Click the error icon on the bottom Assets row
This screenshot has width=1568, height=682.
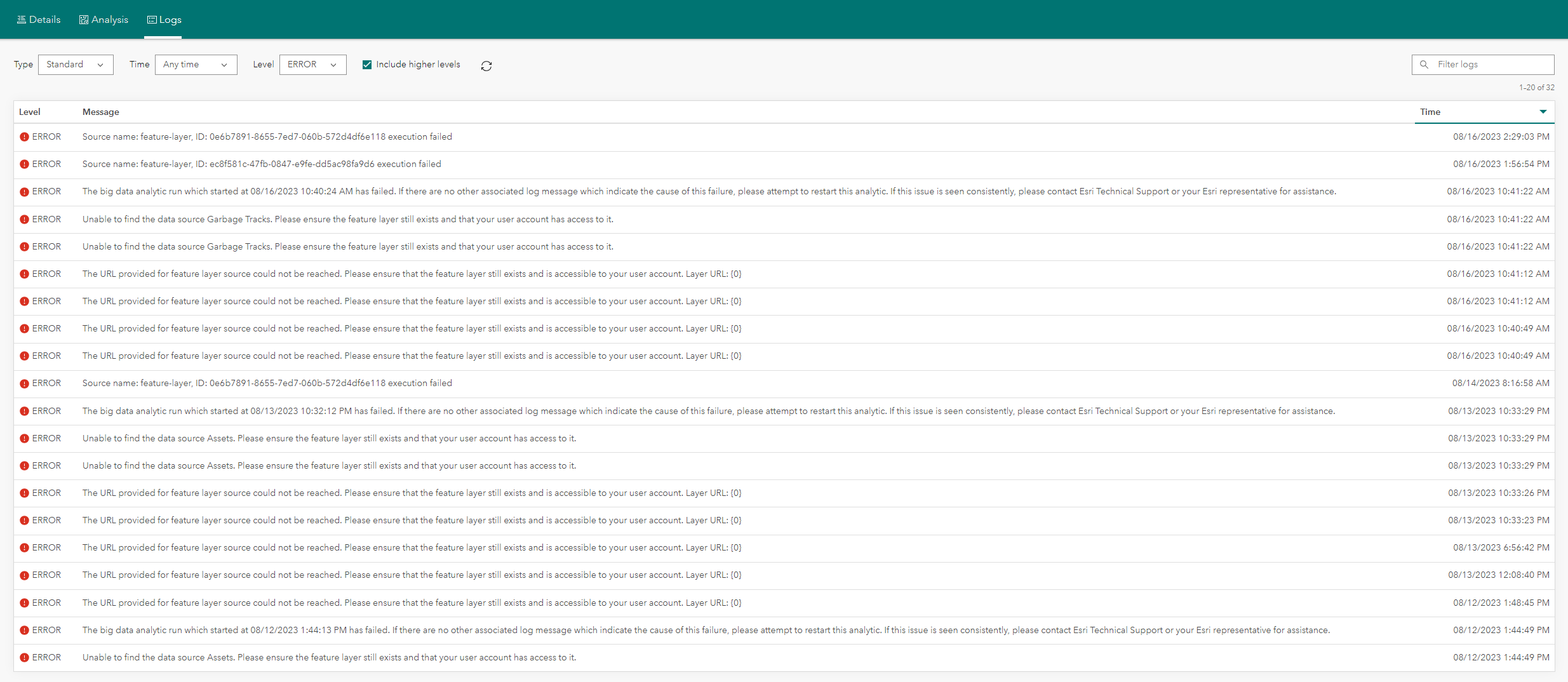point(24,657)
